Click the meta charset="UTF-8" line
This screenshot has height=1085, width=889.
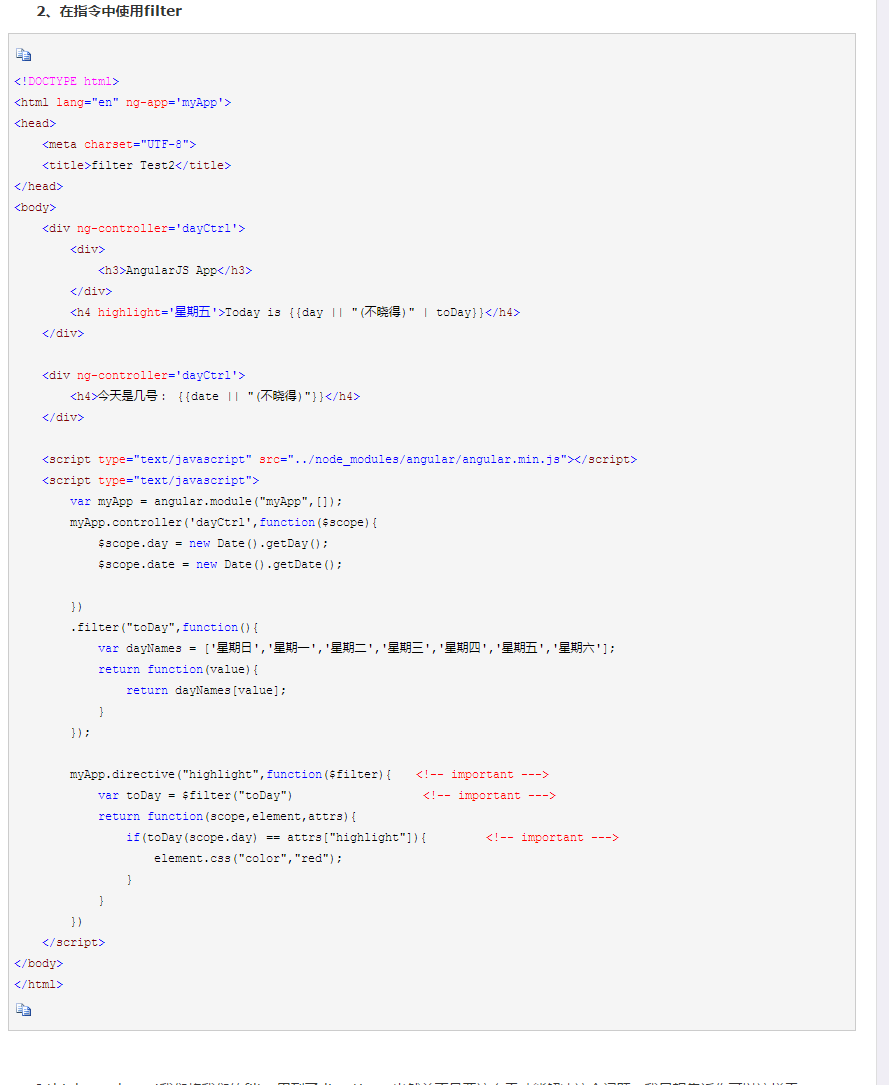(119, 145)
